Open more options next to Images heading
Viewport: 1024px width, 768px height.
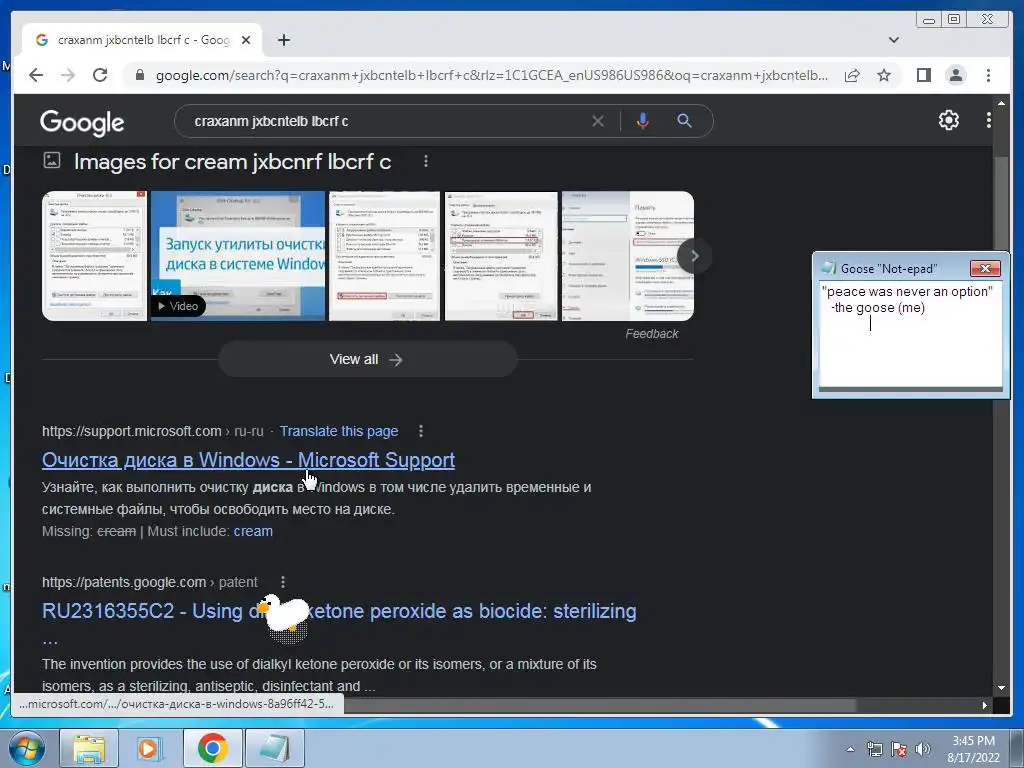click(x=426, y=161)
